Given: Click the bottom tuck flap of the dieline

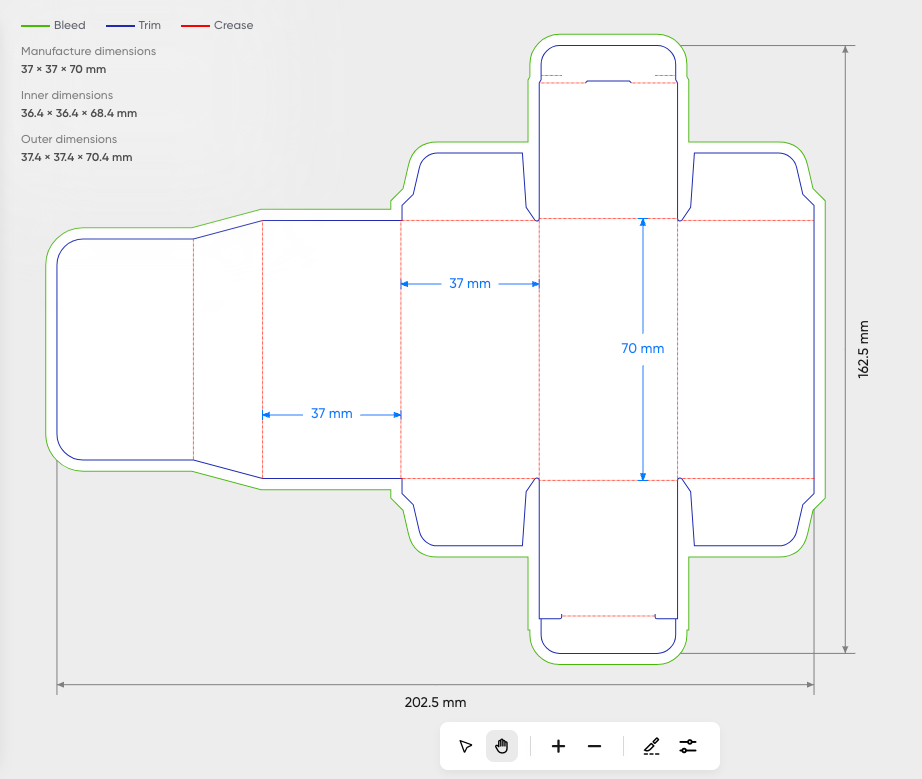Looking at the screenshot, I should 608,636.
